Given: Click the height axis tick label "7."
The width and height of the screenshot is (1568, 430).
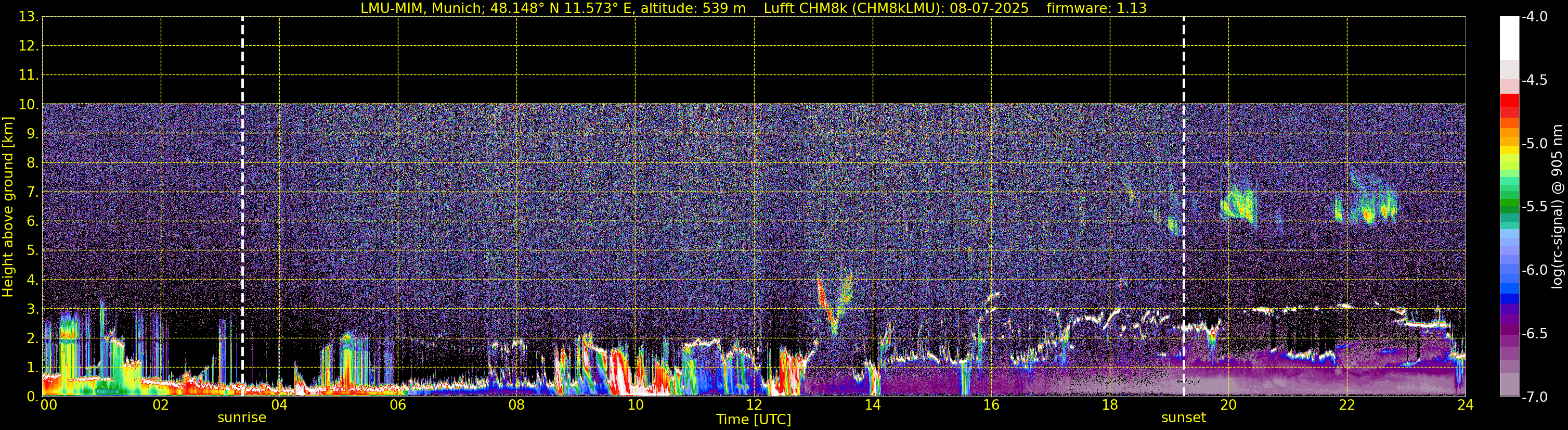Looking at the screenshot, I should [32, 193].
